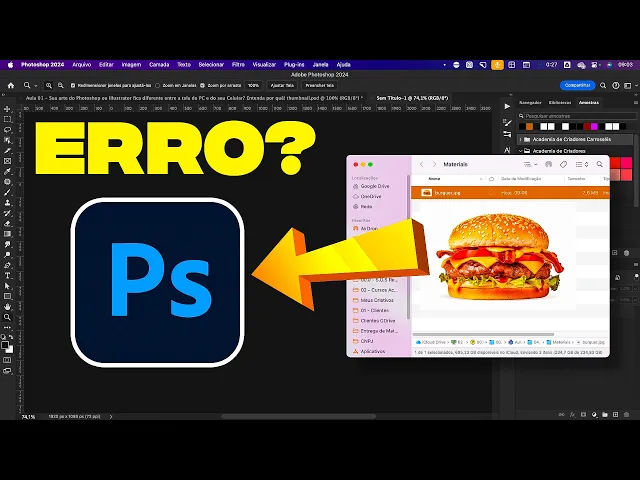The width and height of the screenshot is (640, 480).
Task: Select the Object Selection tool
Action: click(x=7, y=140)
